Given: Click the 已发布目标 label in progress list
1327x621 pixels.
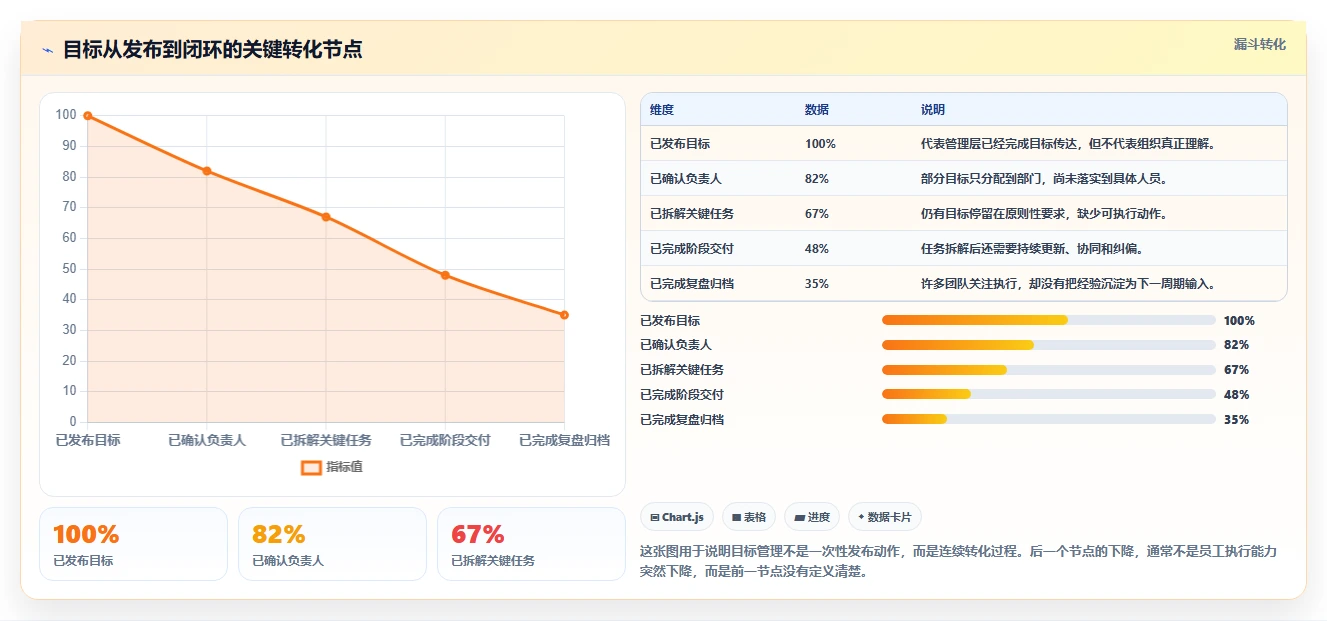Looking at the screenshot, I should pos(670,321).
